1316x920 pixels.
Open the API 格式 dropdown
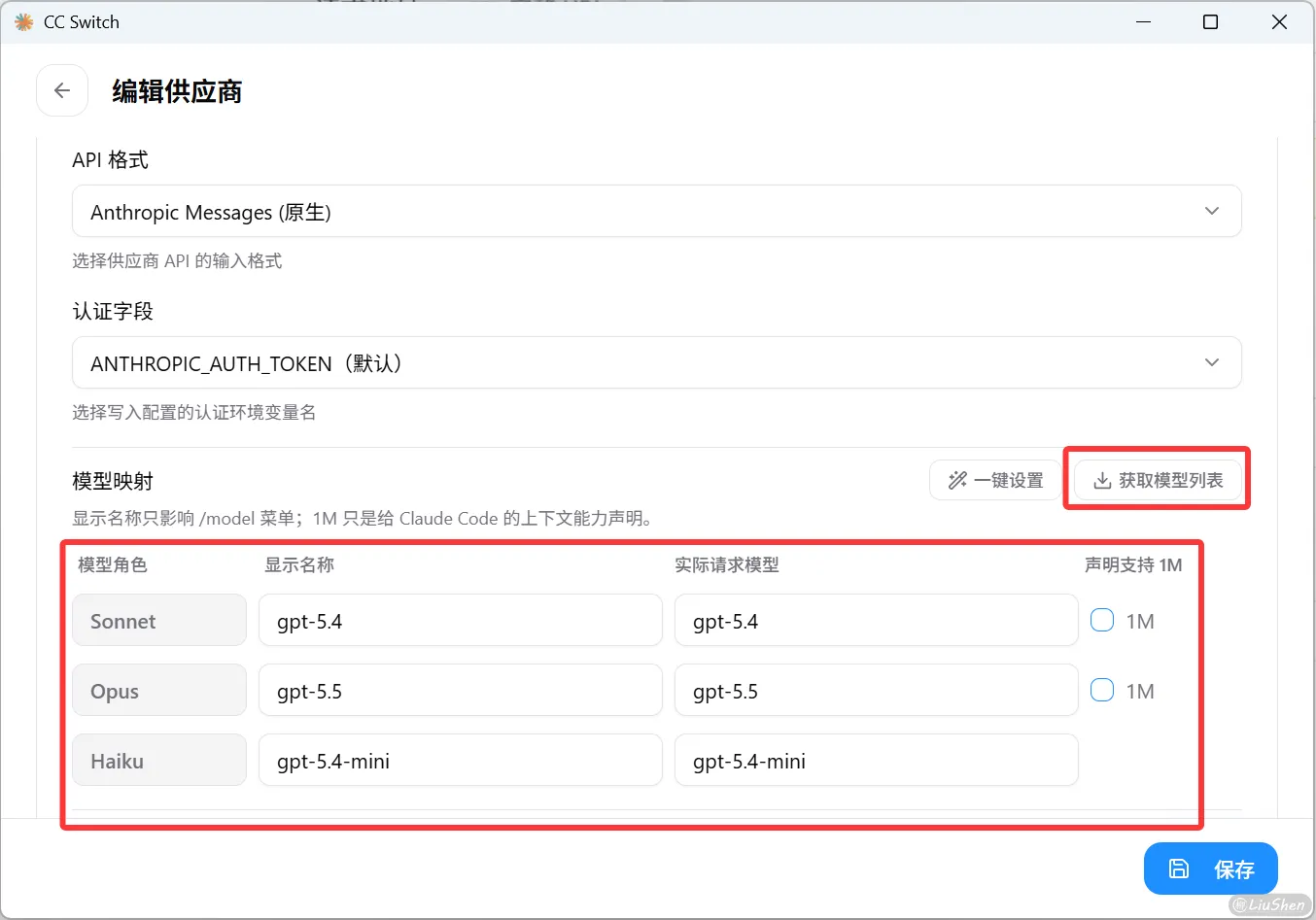[x=657, y=211]
